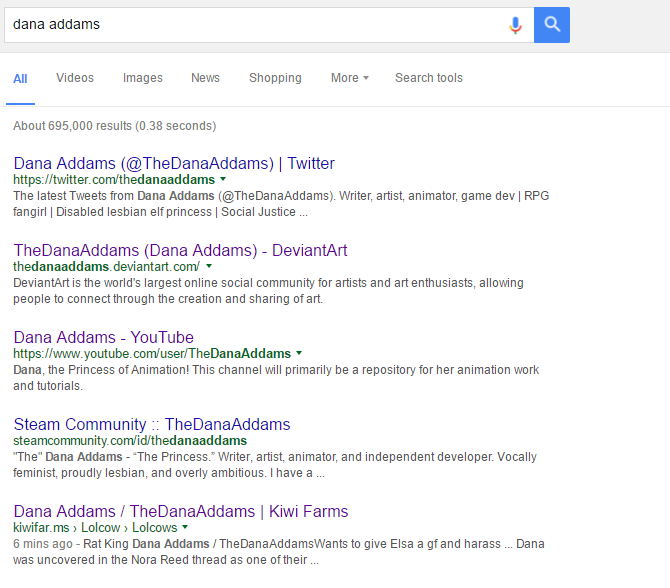Open the Dana Addams Twitter result link
Image resolution: width=670 pixels, height=588 pixels.
174,163
